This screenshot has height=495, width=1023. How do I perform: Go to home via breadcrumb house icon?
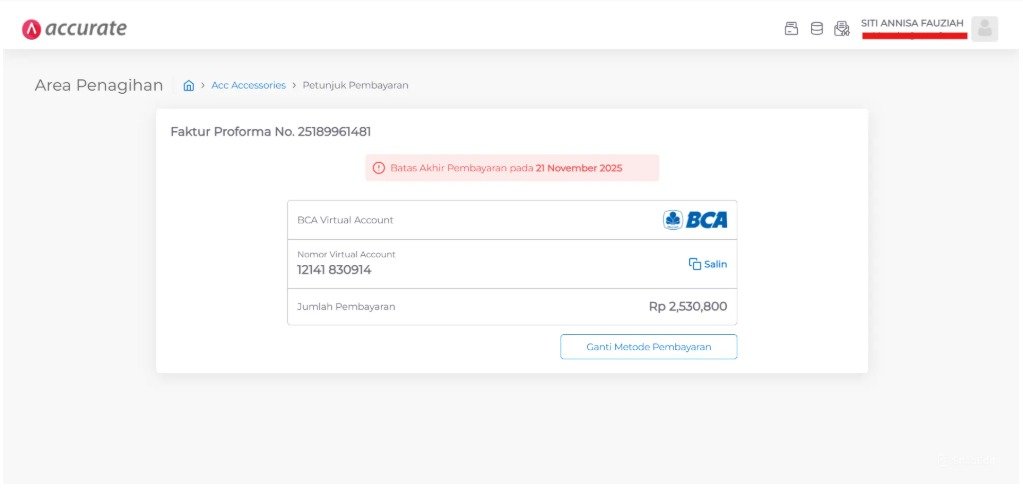[x=189, y=85]
